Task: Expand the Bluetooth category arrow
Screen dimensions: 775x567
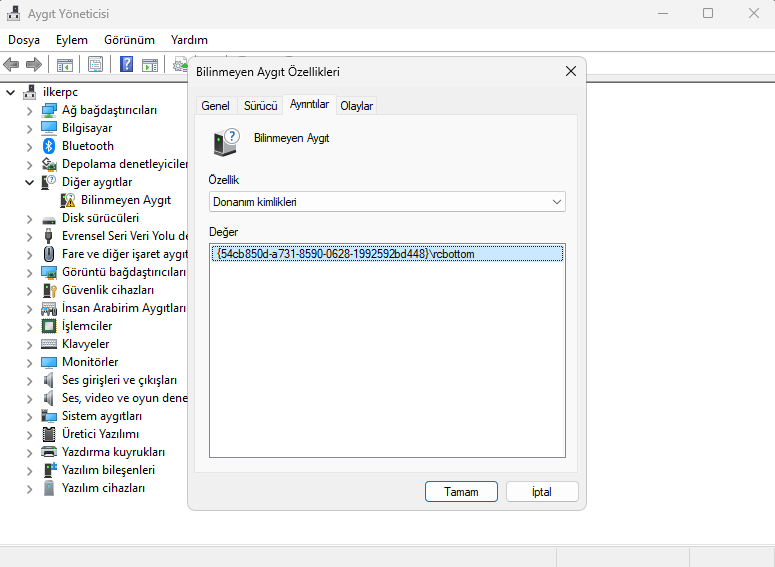Action: tap(29, 147)
